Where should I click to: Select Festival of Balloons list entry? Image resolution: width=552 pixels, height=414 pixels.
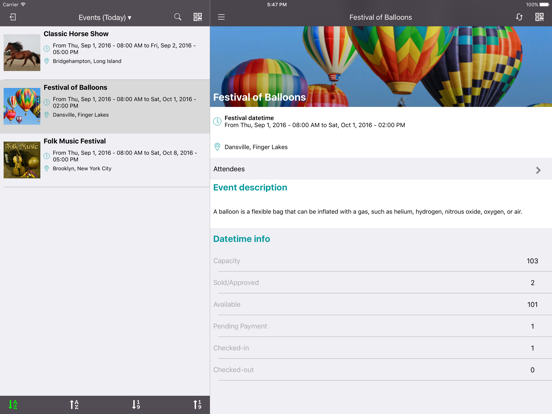pos(105,106)
